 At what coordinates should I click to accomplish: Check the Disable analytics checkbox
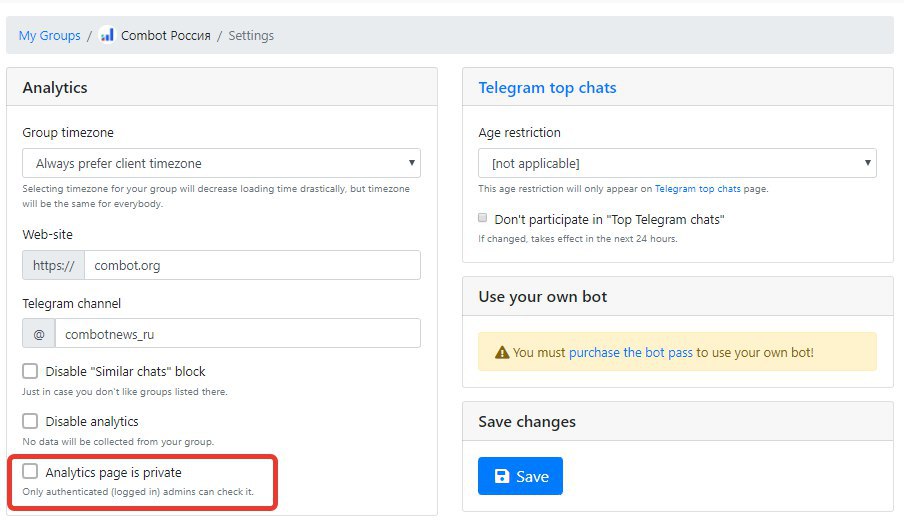coord(30,421)
